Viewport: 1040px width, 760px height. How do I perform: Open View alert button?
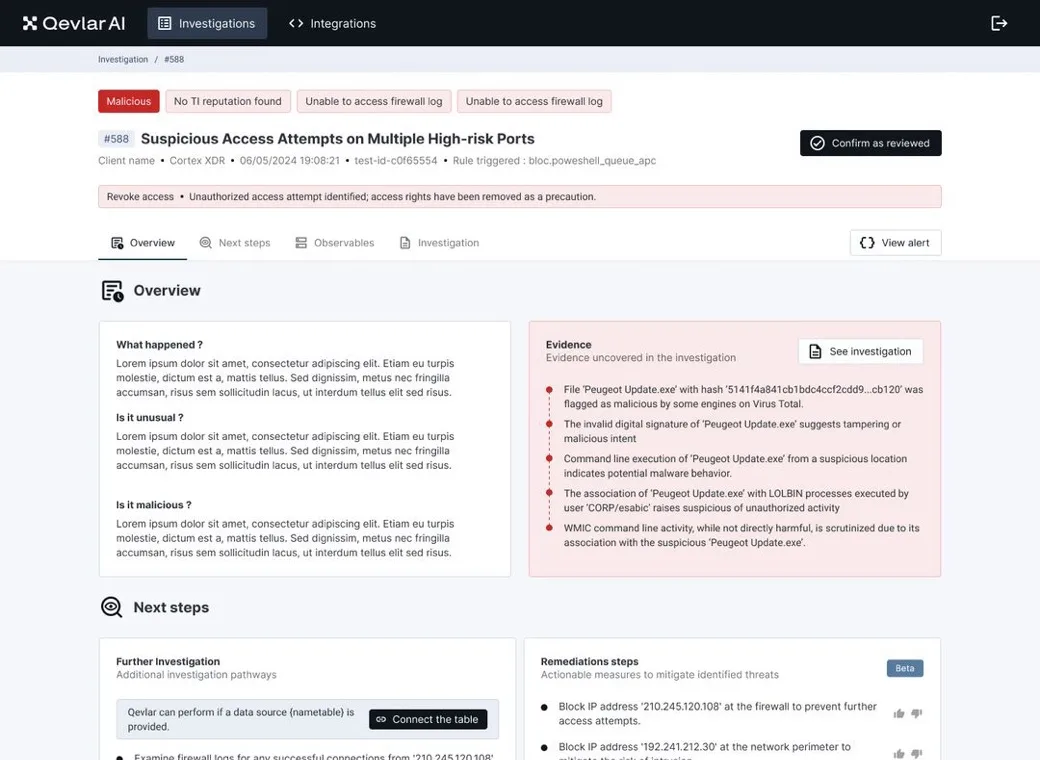point(895,243)
